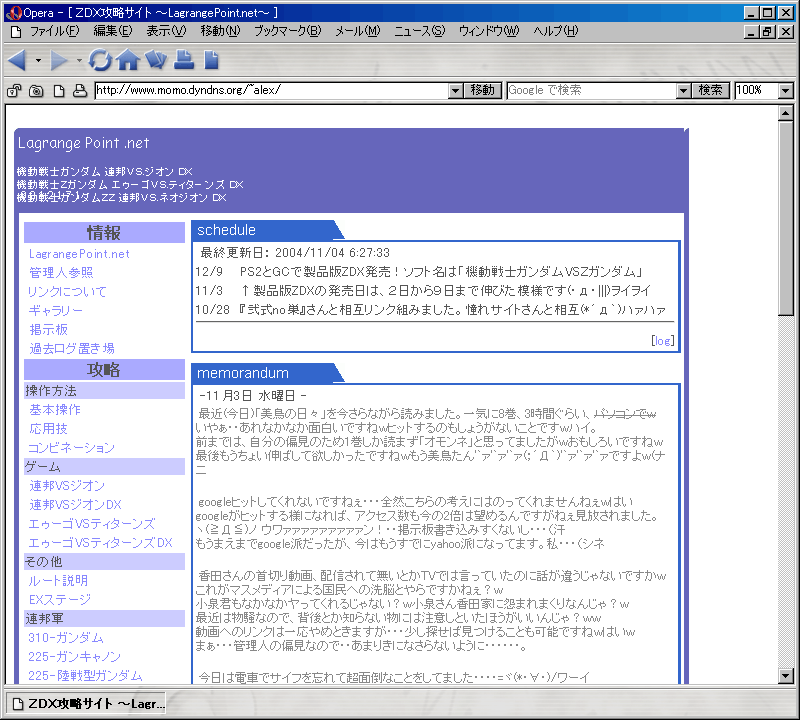Open the ニュース(S) menu

(419, 32)
